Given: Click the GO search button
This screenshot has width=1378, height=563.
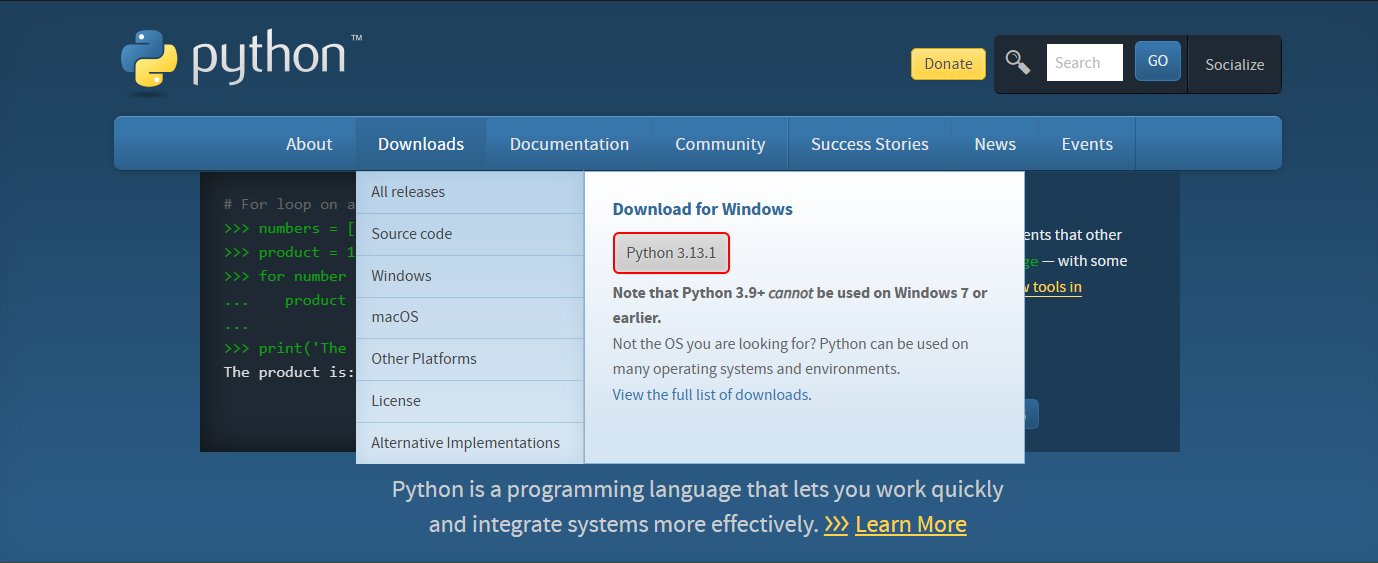Looking at the screenshot, I should 1158,61.
